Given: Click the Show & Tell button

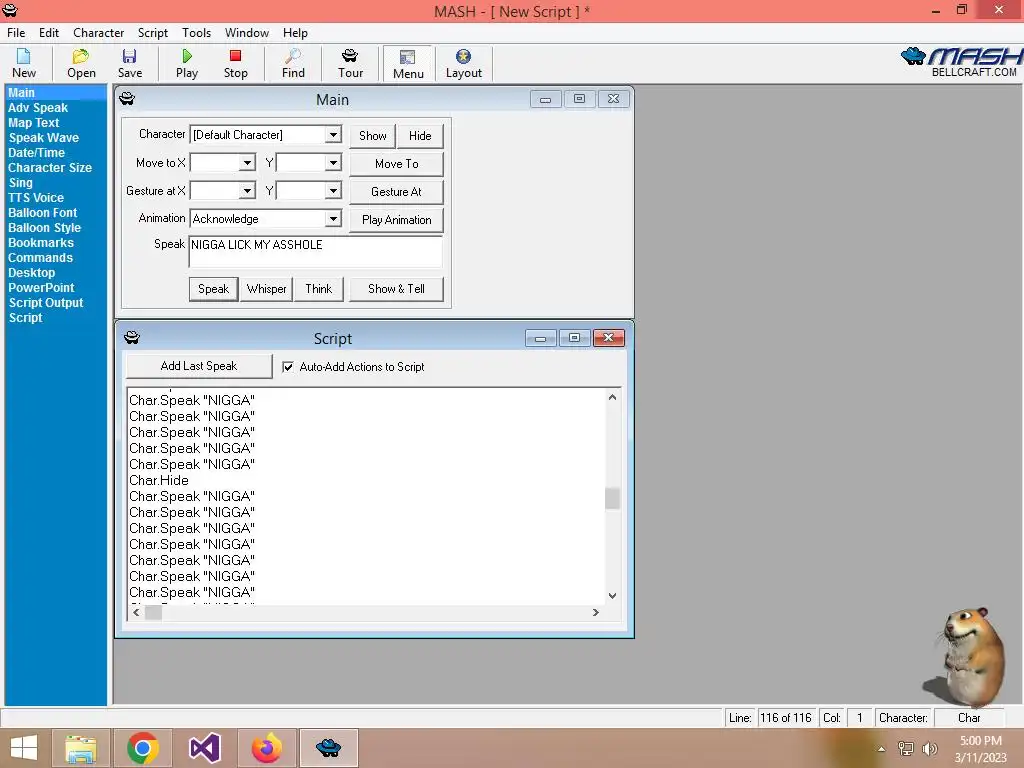Looking at the screenshot, I should pos(396,289).
